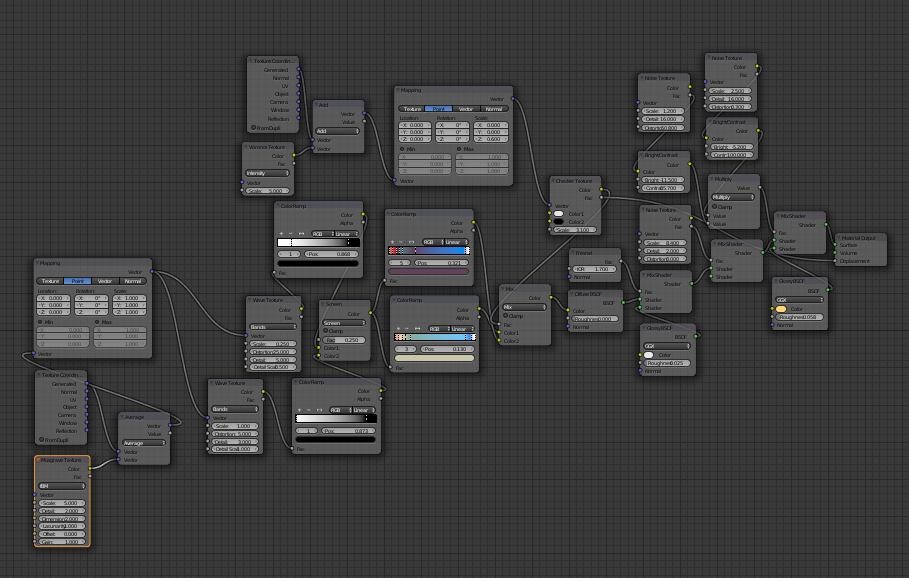Collapse the Musgrave Texture node

pos(38,460)
